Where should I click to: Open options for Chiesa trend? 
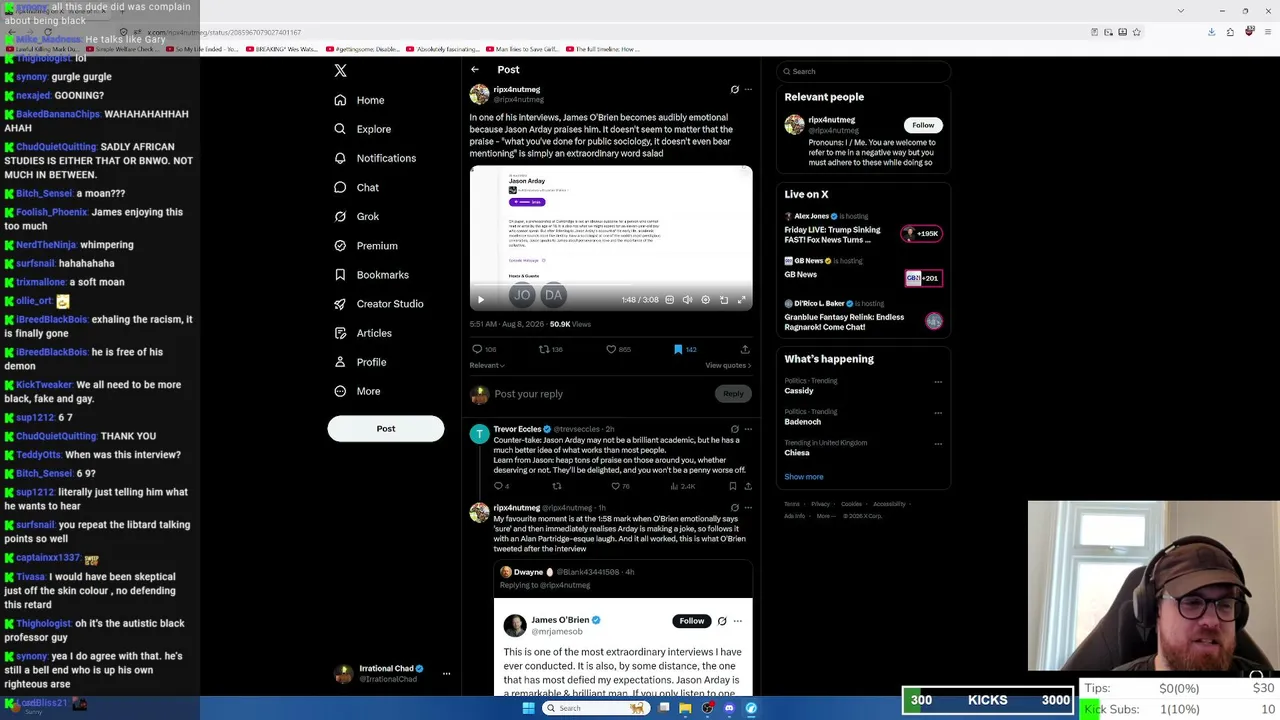(x=938, y=444)
